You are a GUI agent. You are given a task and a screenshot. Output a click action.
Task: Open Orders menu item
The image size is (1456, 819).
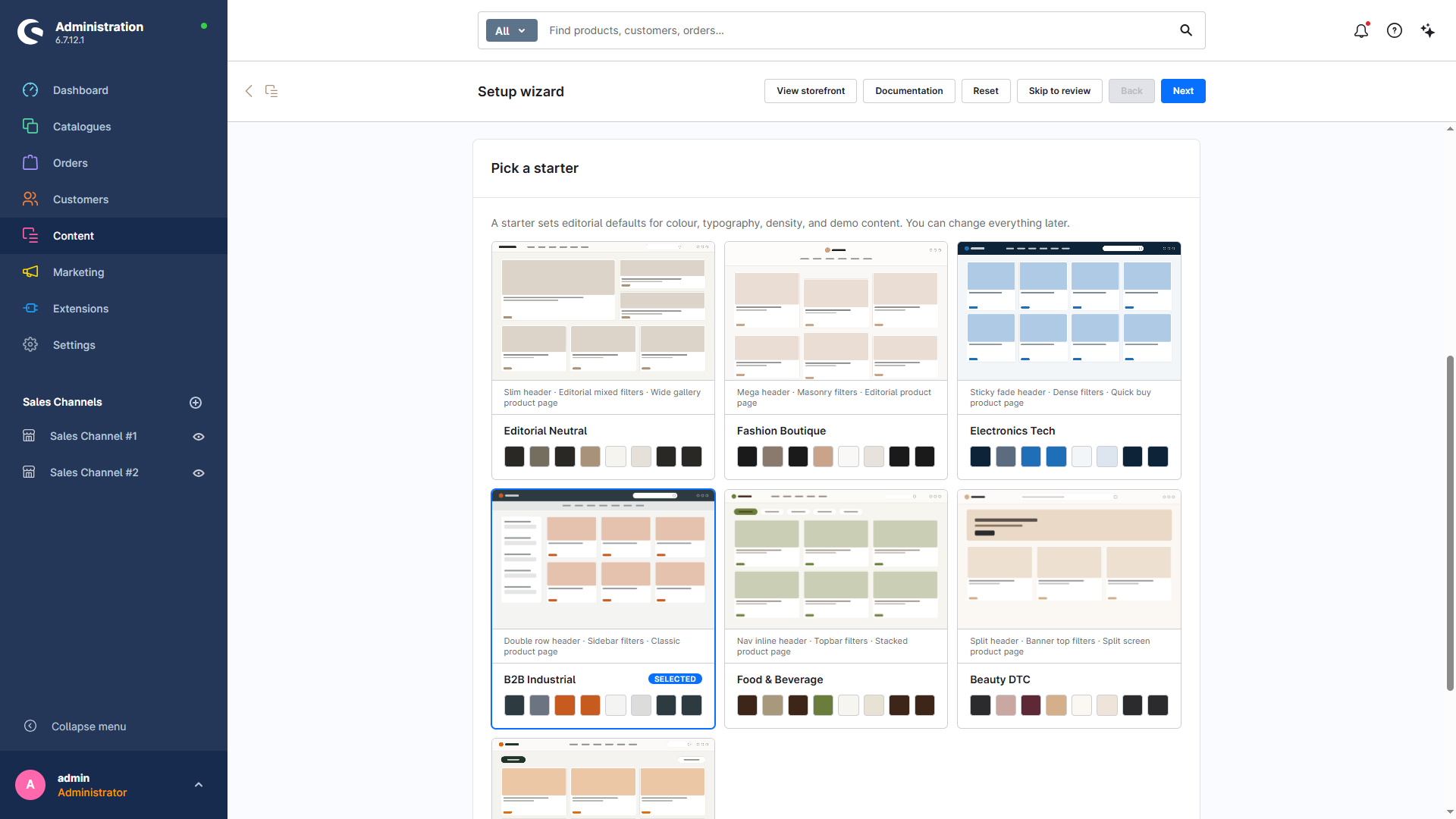114,163
